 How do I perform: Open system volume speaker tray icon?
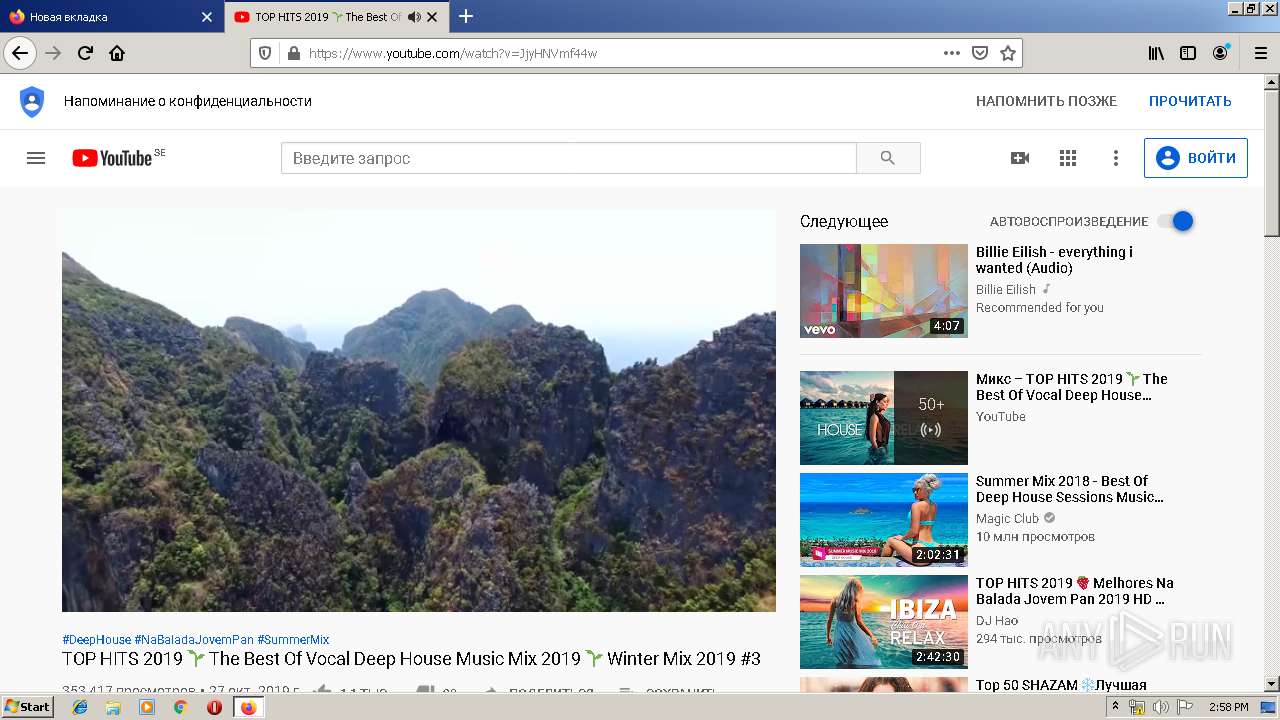[1160, 707]
